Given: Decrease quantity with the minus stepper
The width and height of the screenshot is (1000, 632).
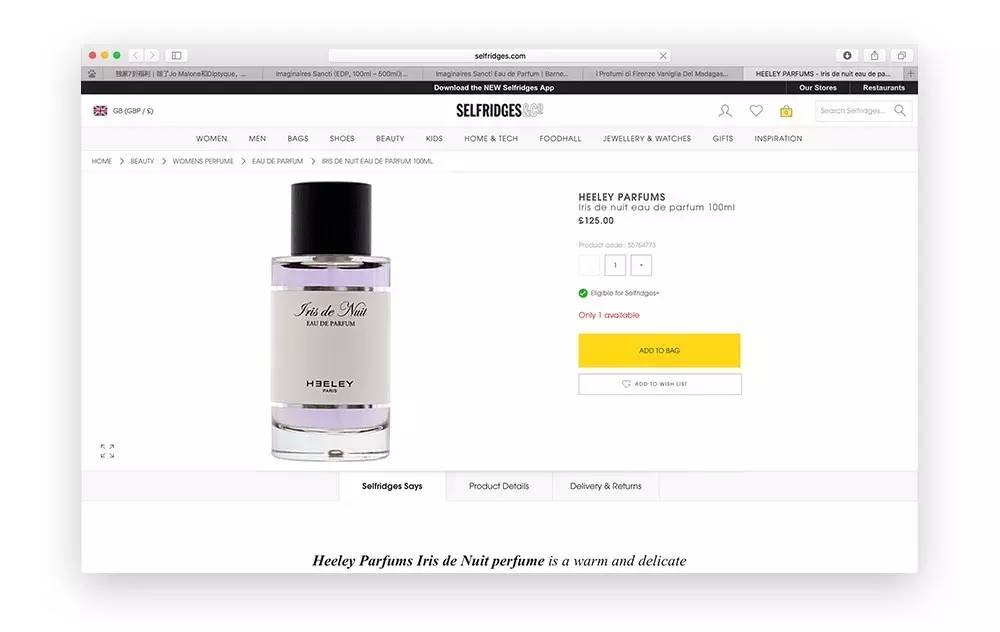Looking at the screenshot, I should point(589,265).
